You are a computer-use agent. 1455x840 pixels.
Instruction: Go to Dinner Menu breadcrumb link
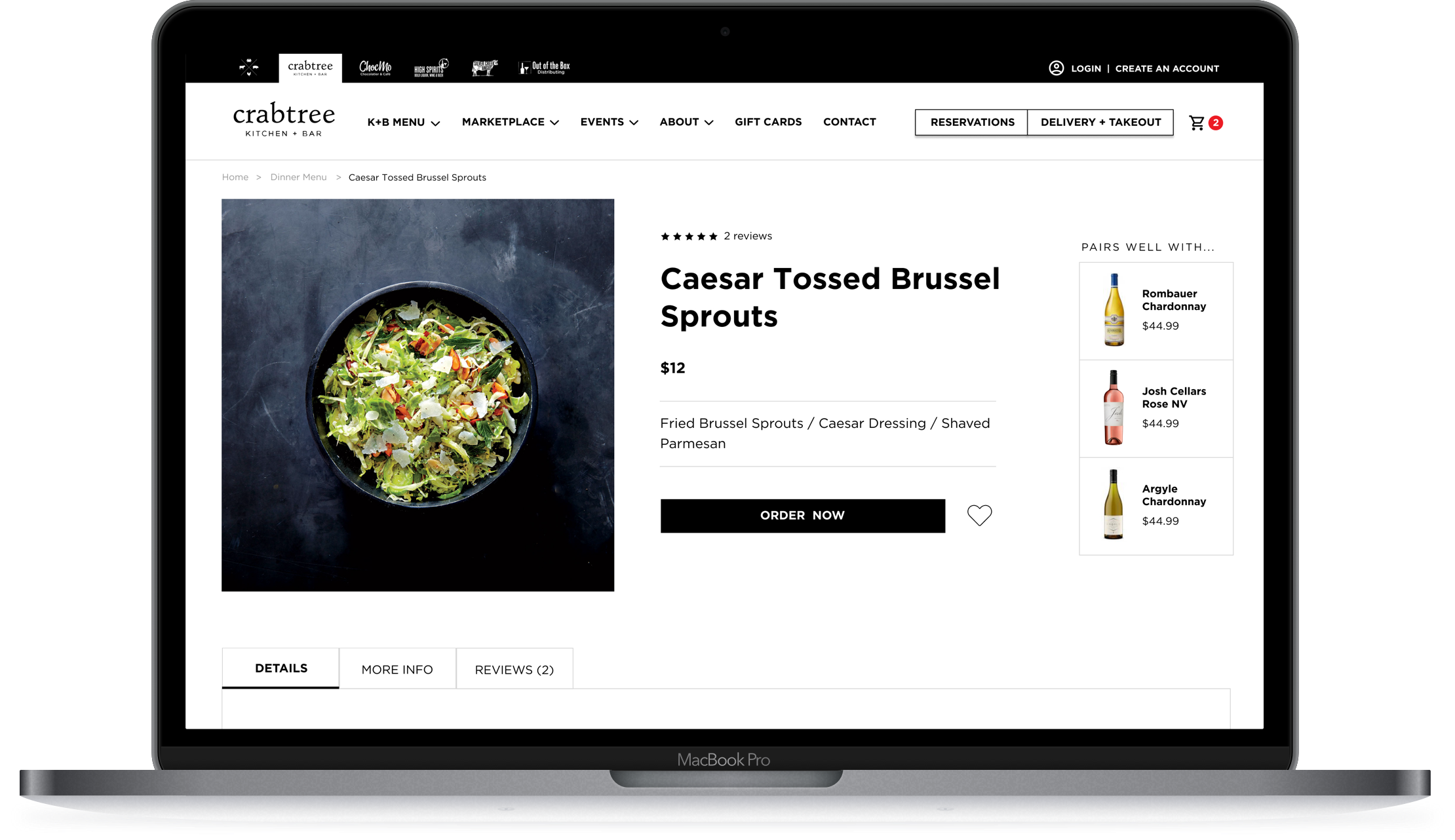click(x=298, y=178)
